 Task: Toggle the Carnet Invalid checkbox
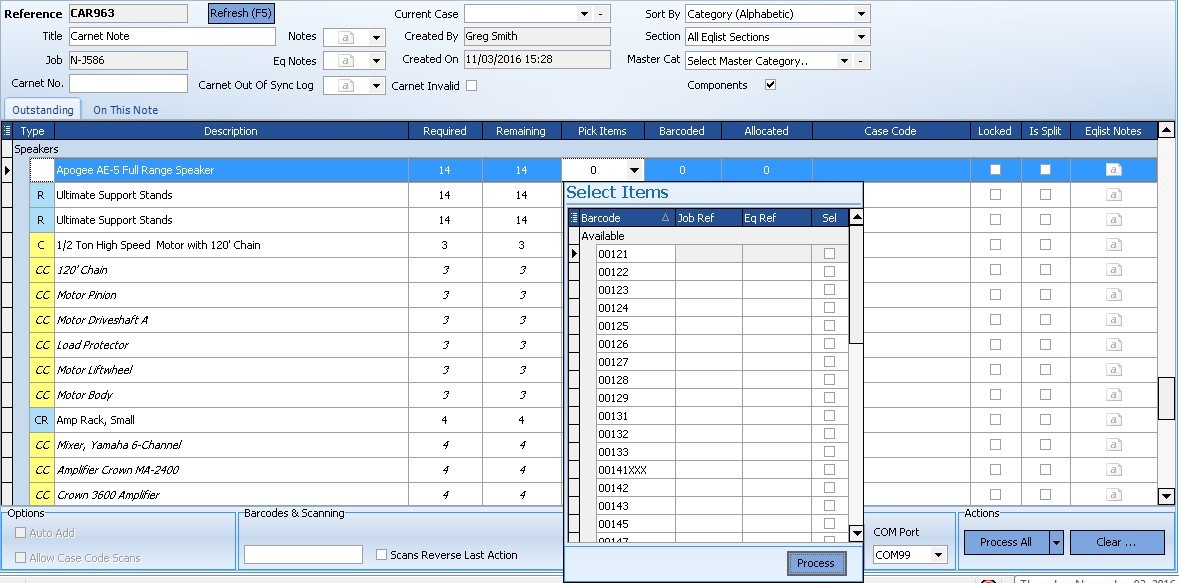tap(472, 86)
